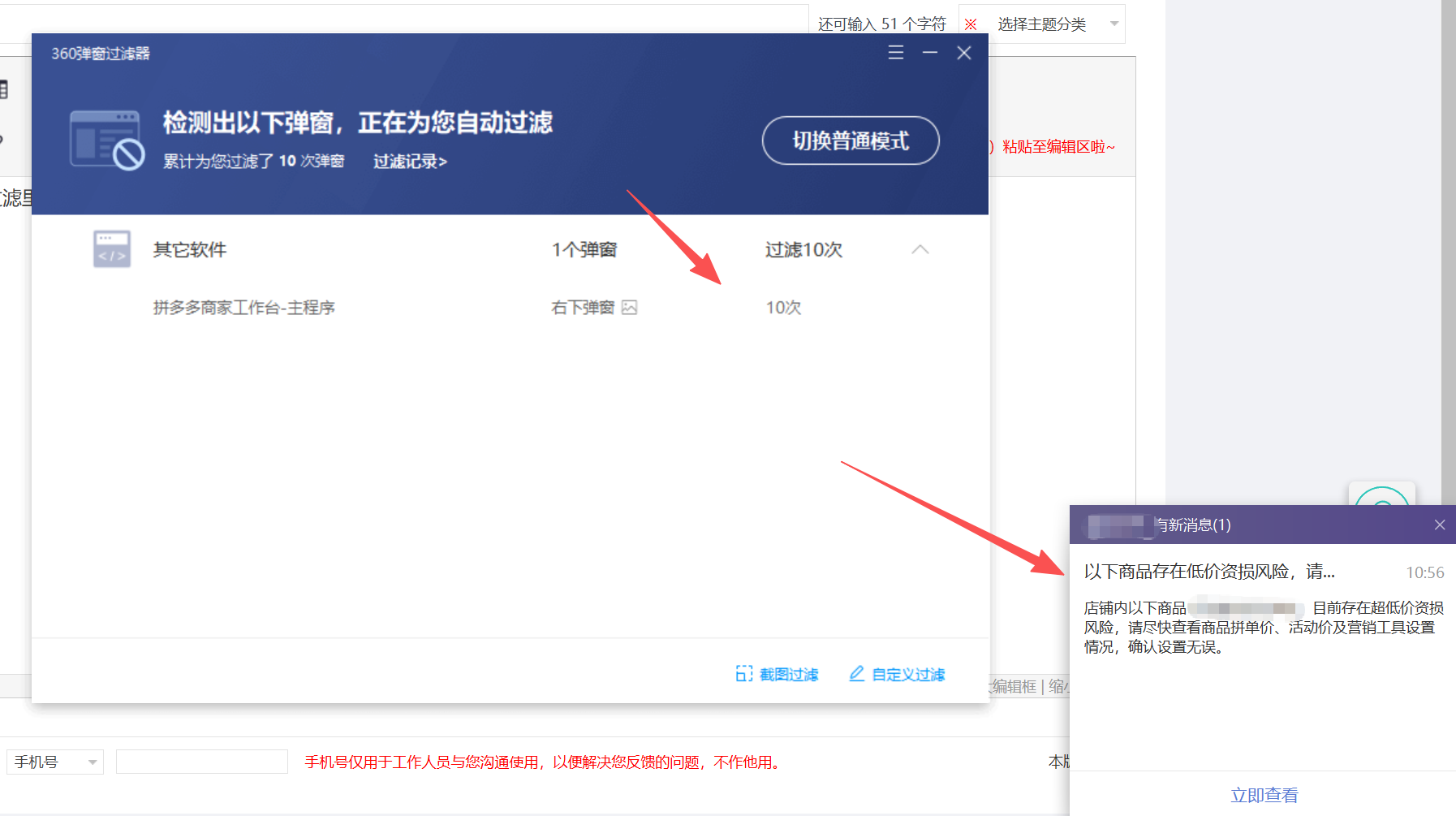This screenshot has height=816, width=1456.
Task: Click the 切换普通模式 button
Action: tap(851, 140)
